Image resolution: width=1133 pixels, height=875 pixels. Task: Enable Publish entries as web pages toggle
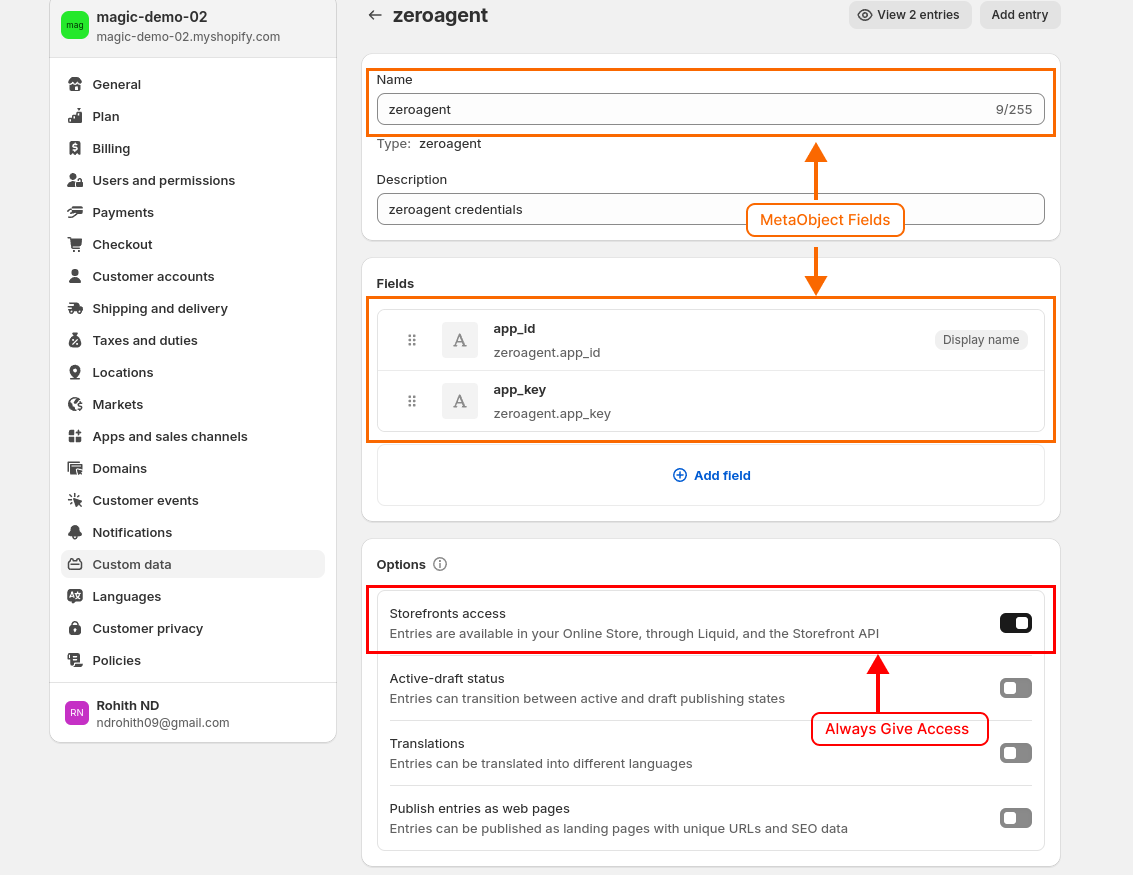(x=1016, y=818)
